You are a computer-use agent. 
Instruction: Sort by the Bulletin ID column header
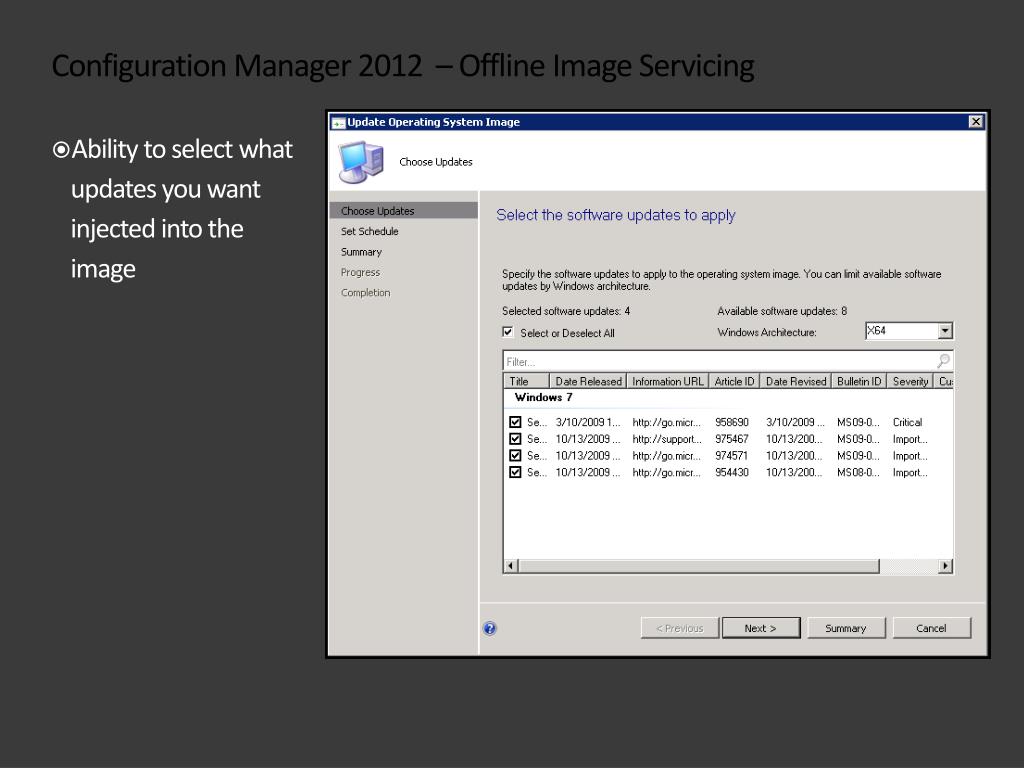(x=859, y=381)
